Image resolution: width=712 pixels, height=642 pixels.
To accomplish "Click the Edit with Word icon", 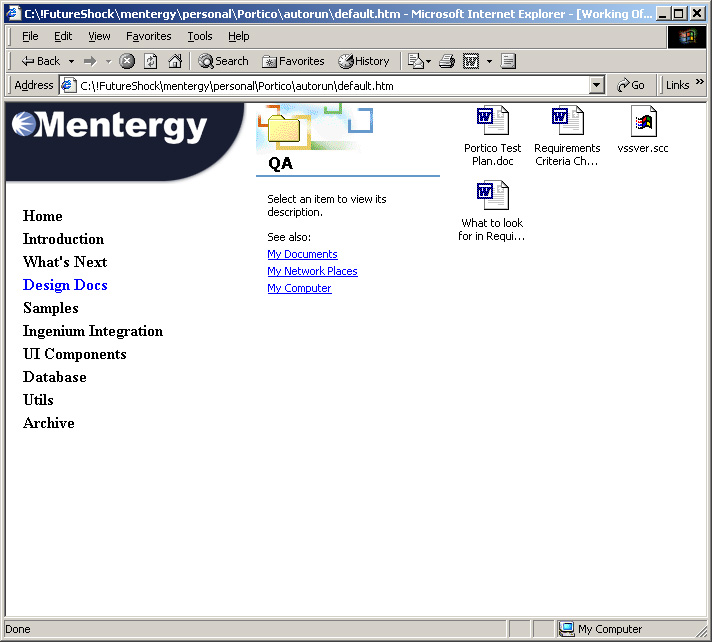I will tap(471, 61).
